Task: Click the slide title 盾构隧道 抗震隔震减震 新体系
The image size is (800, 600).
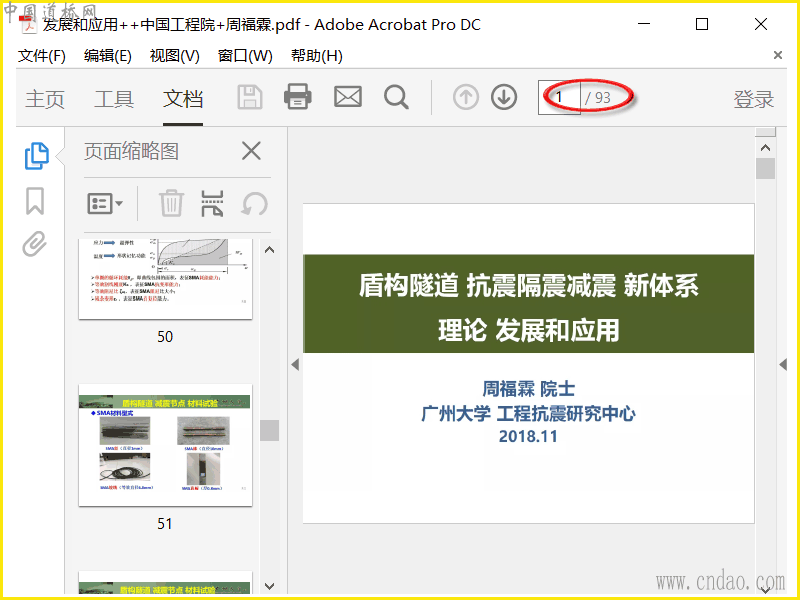Action: tap(529, 285)
